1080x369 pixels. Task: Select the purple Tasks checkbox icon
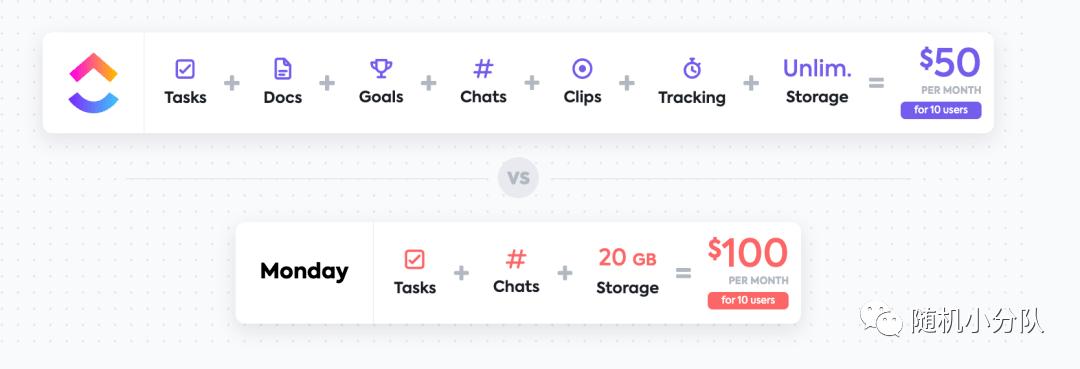[x=185, y=69]
